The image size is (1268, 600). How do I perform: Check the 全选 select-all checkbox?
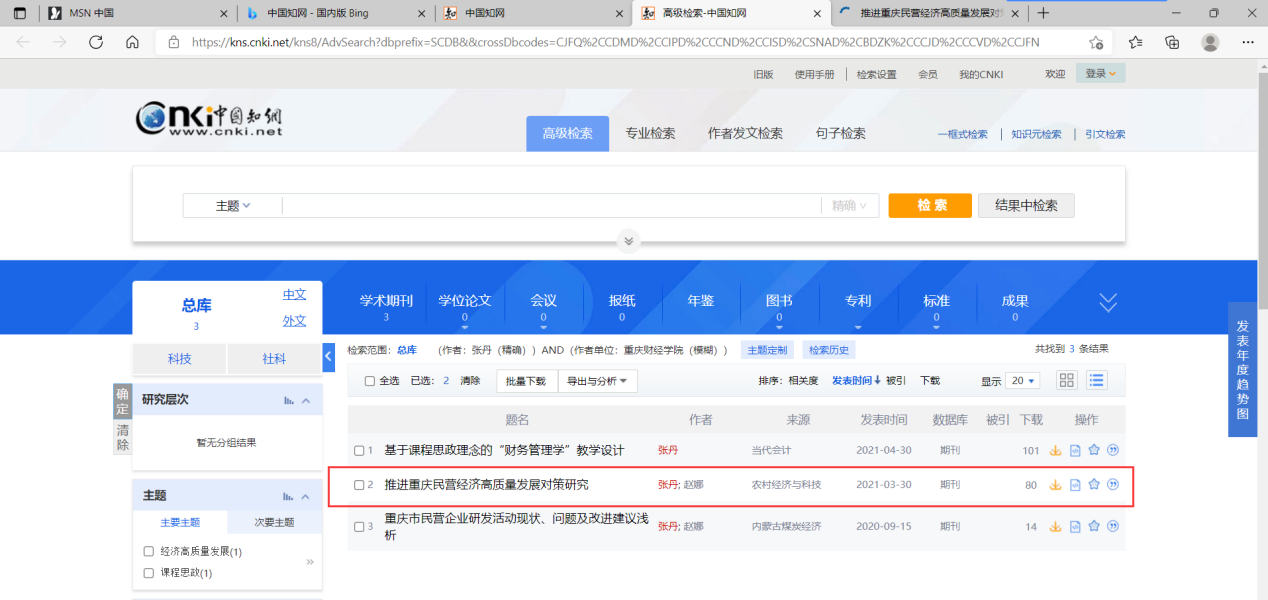point(370,381)
